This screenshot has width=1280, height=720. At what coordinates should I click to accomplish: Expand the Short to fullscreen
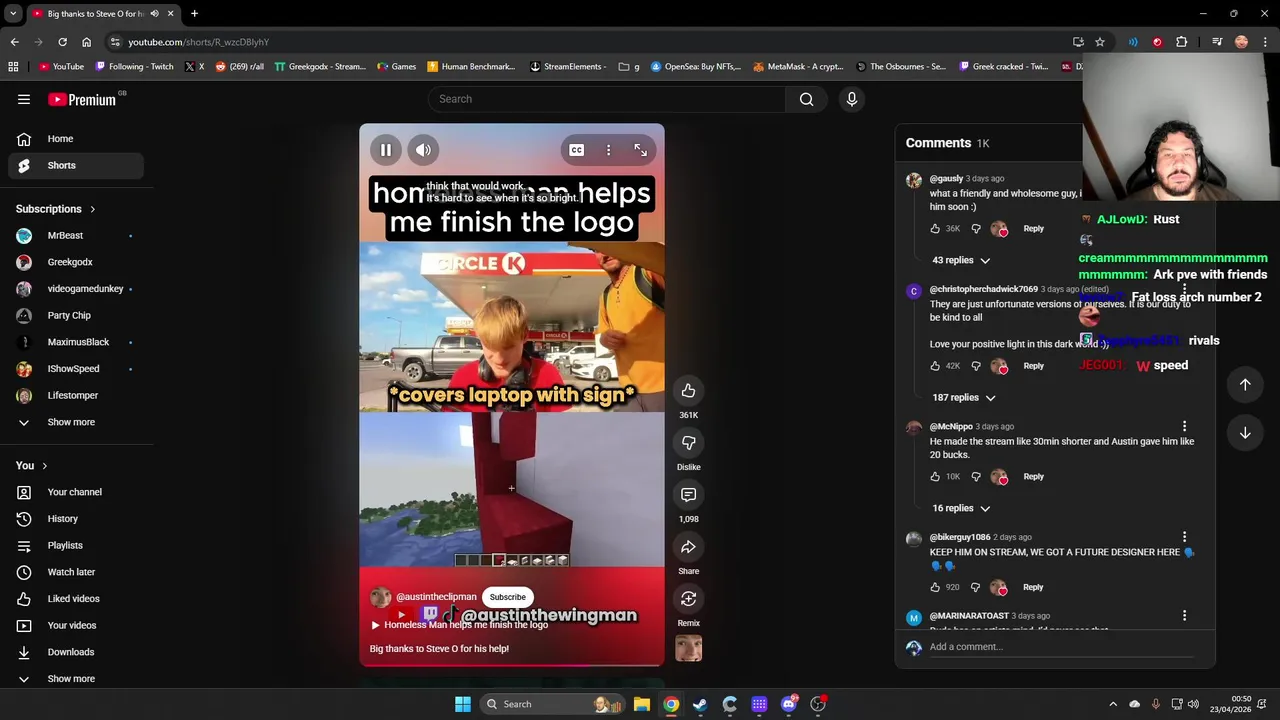pyautogui.click(x=640, y=150)
